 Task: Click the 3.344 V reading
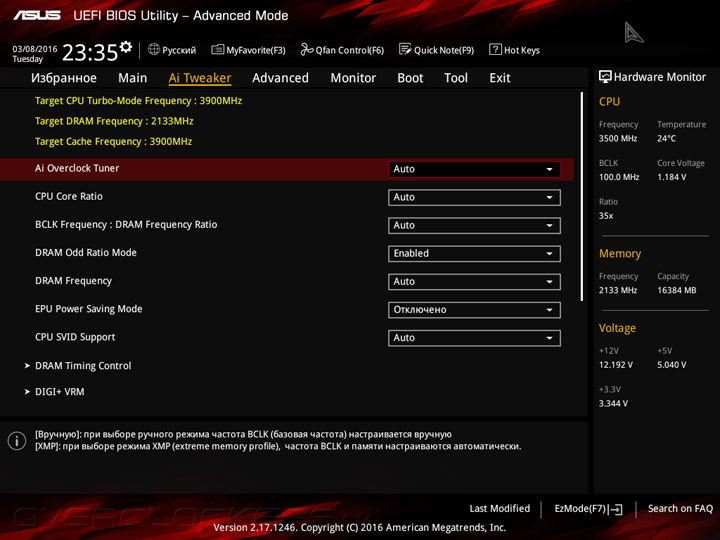point(613,403)
